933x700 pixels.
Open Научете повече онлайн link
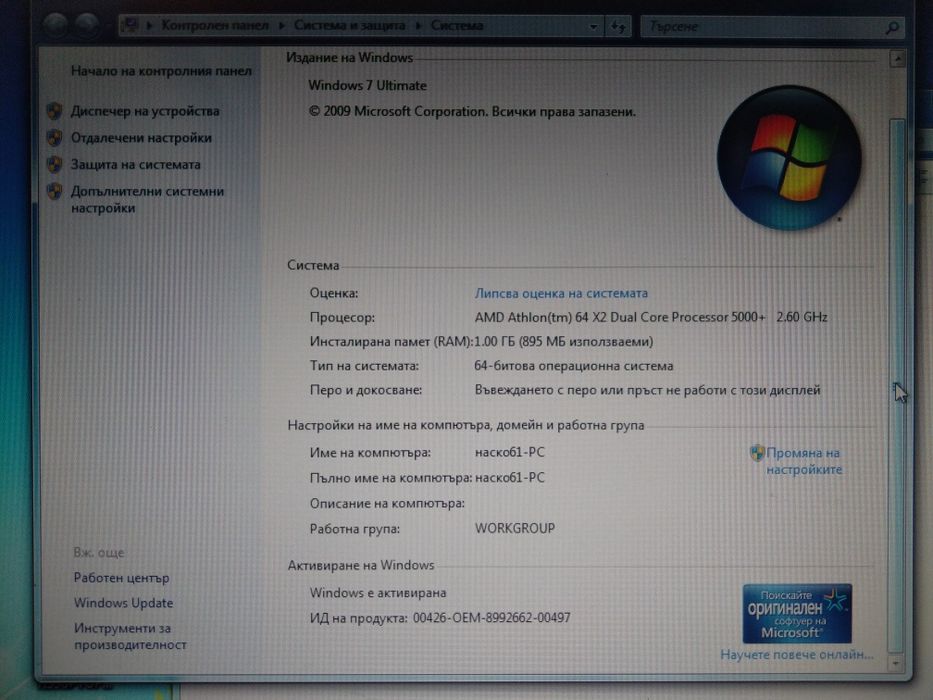pos(797,655)
